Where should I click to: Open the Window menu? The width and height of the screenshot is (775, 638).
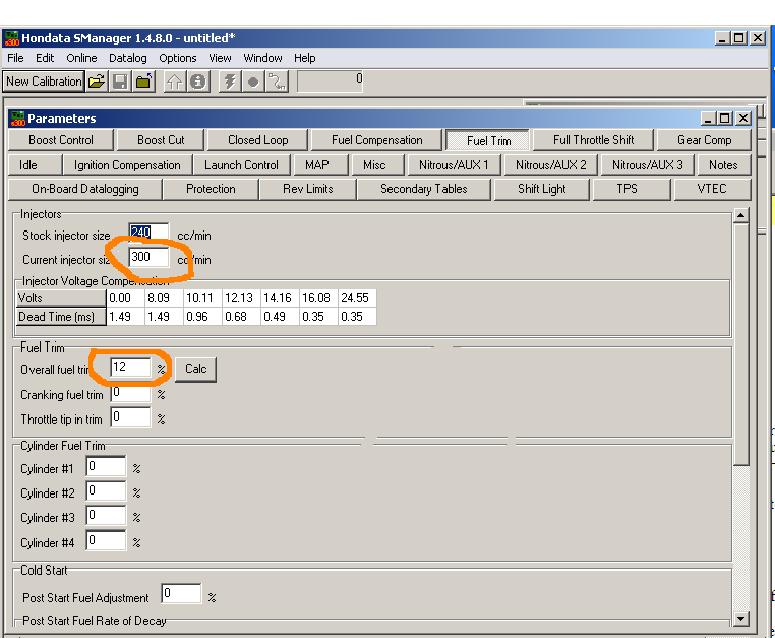[262, 58]
